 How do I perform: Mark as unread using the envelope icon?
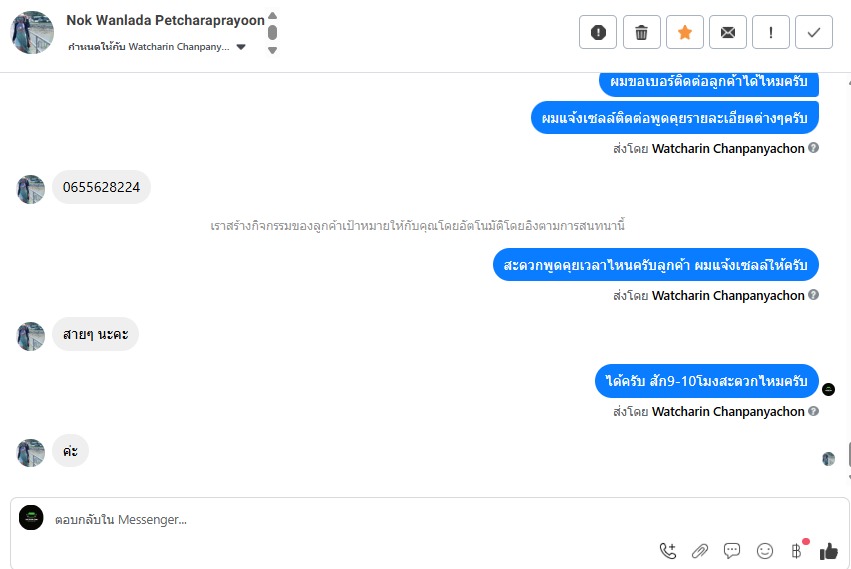(728, 33)
